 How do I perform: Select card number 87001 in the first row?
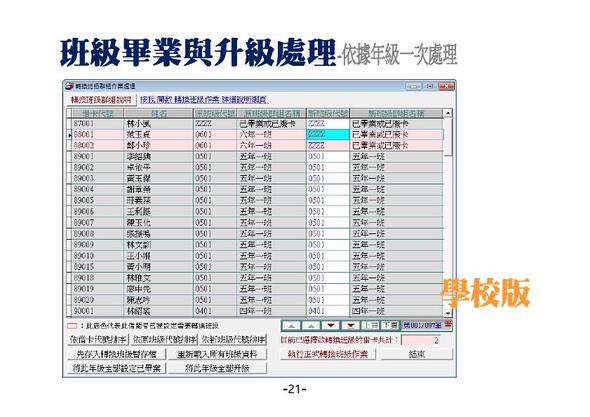(97, 123)
